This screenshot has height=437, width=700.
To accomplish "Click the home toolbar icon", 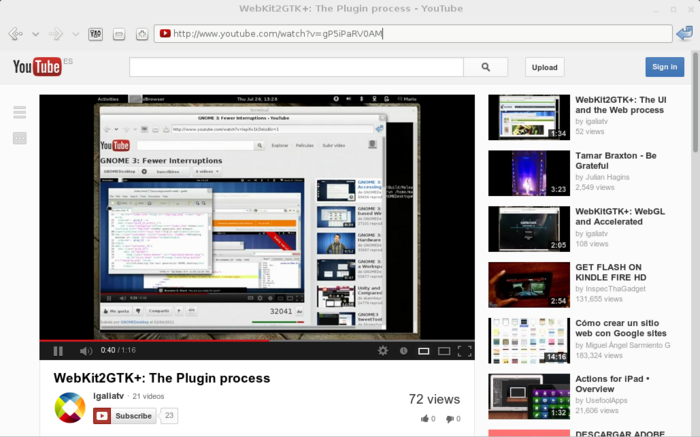I will (142, 34).
